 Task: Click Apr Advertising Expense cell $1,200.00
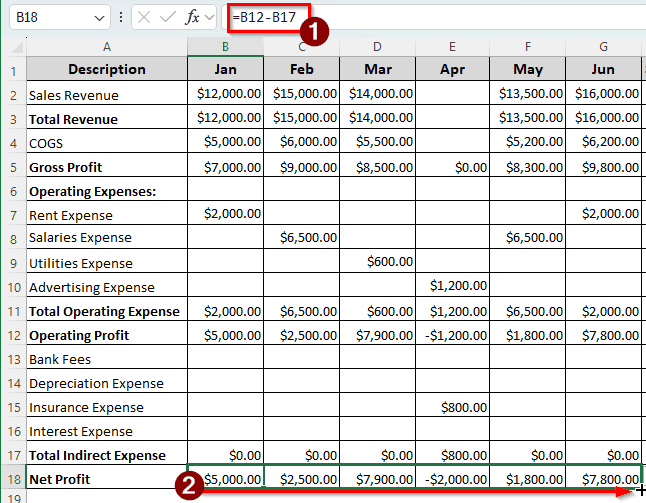pos(452,285)
